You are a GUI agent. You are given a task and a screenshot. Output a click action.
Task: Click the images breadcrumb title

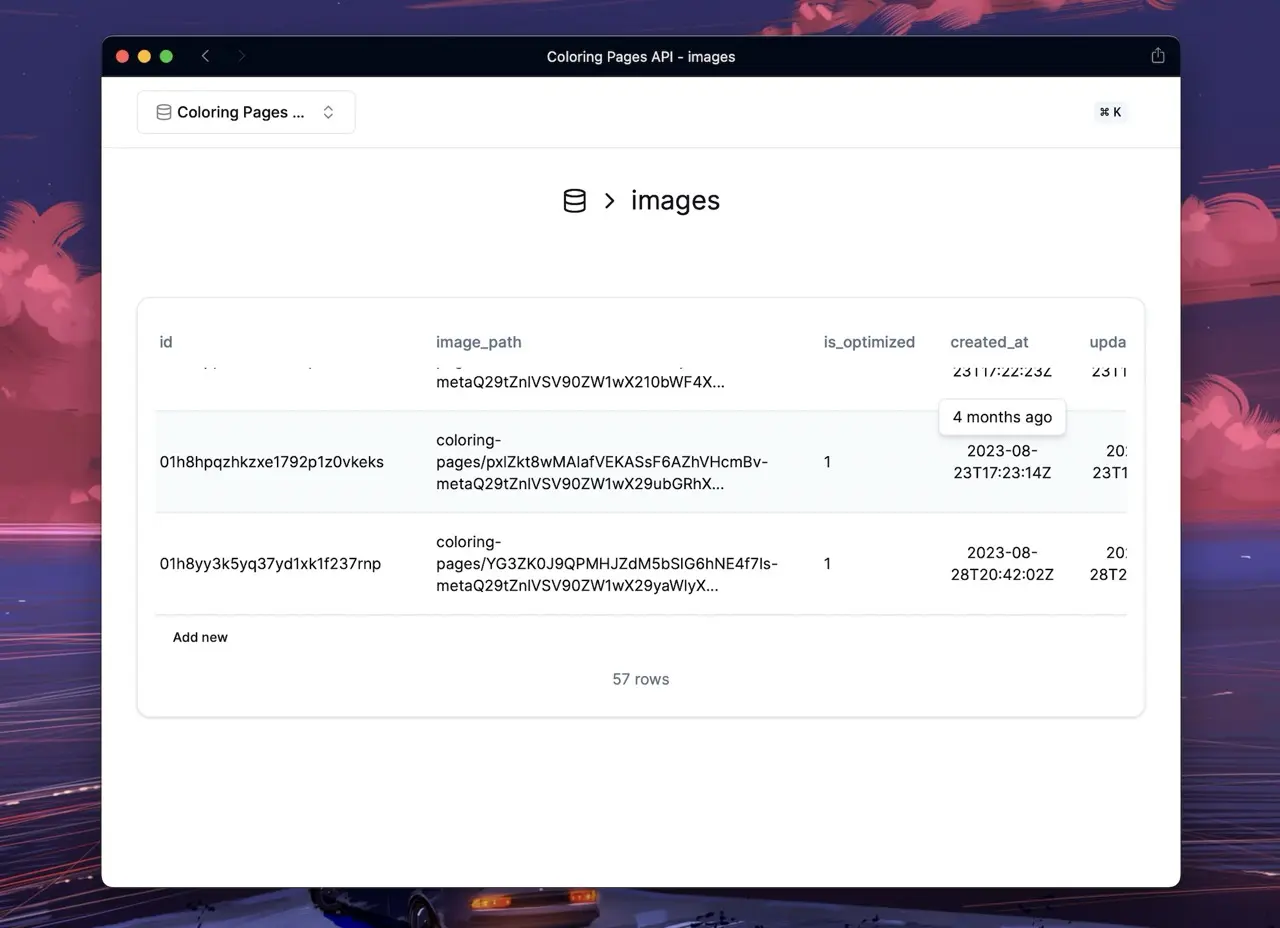click(675, 200)
